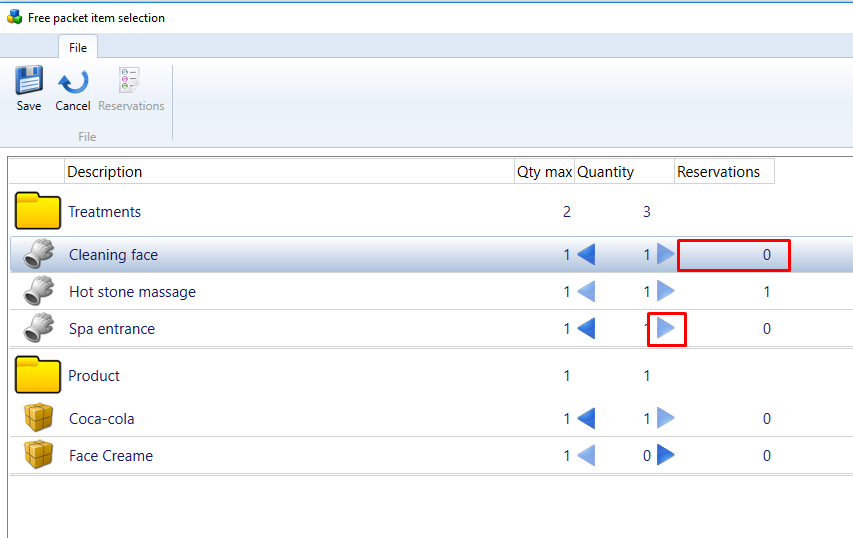This screenshot has width=853, height=538.
Task: Increase quantity for Cleaning face
Action: pyautogui.click(x=666, y=254)
